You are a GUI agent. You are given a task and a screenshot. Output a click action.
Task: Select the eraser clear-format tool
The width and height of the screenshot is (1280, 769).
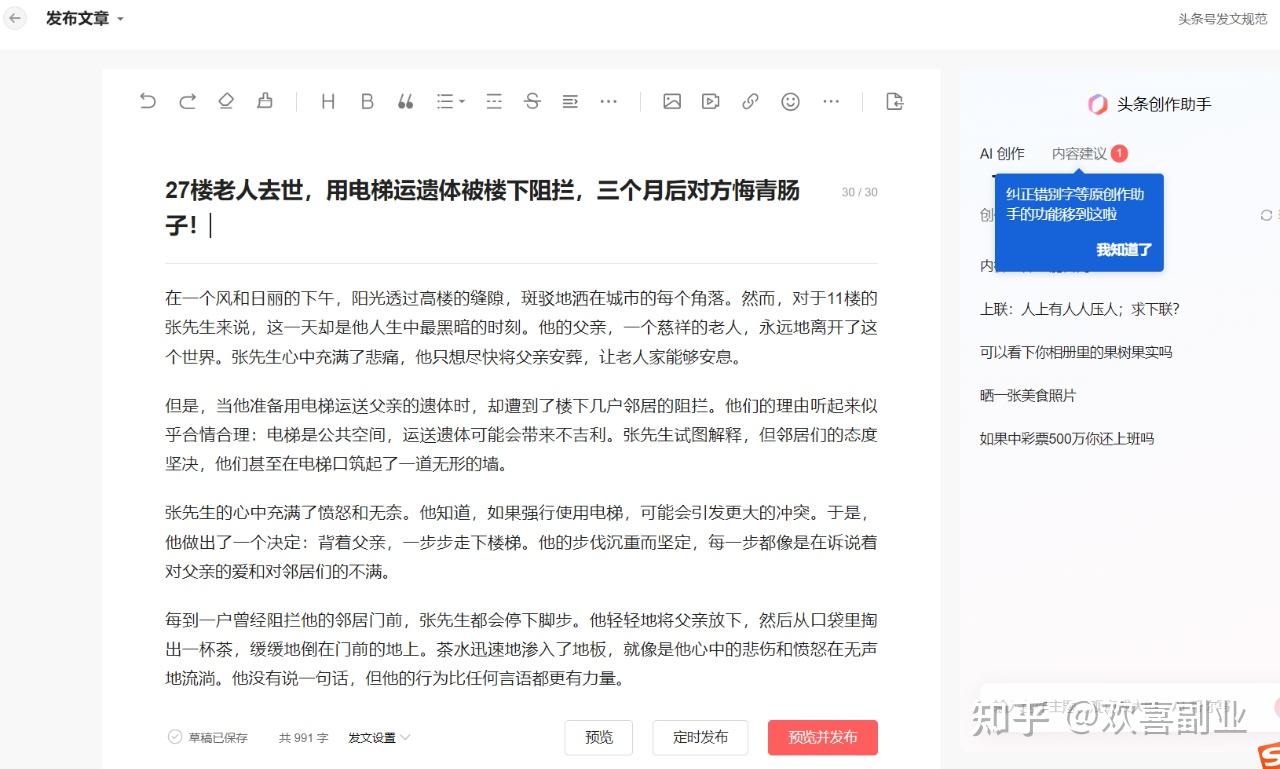226,101
